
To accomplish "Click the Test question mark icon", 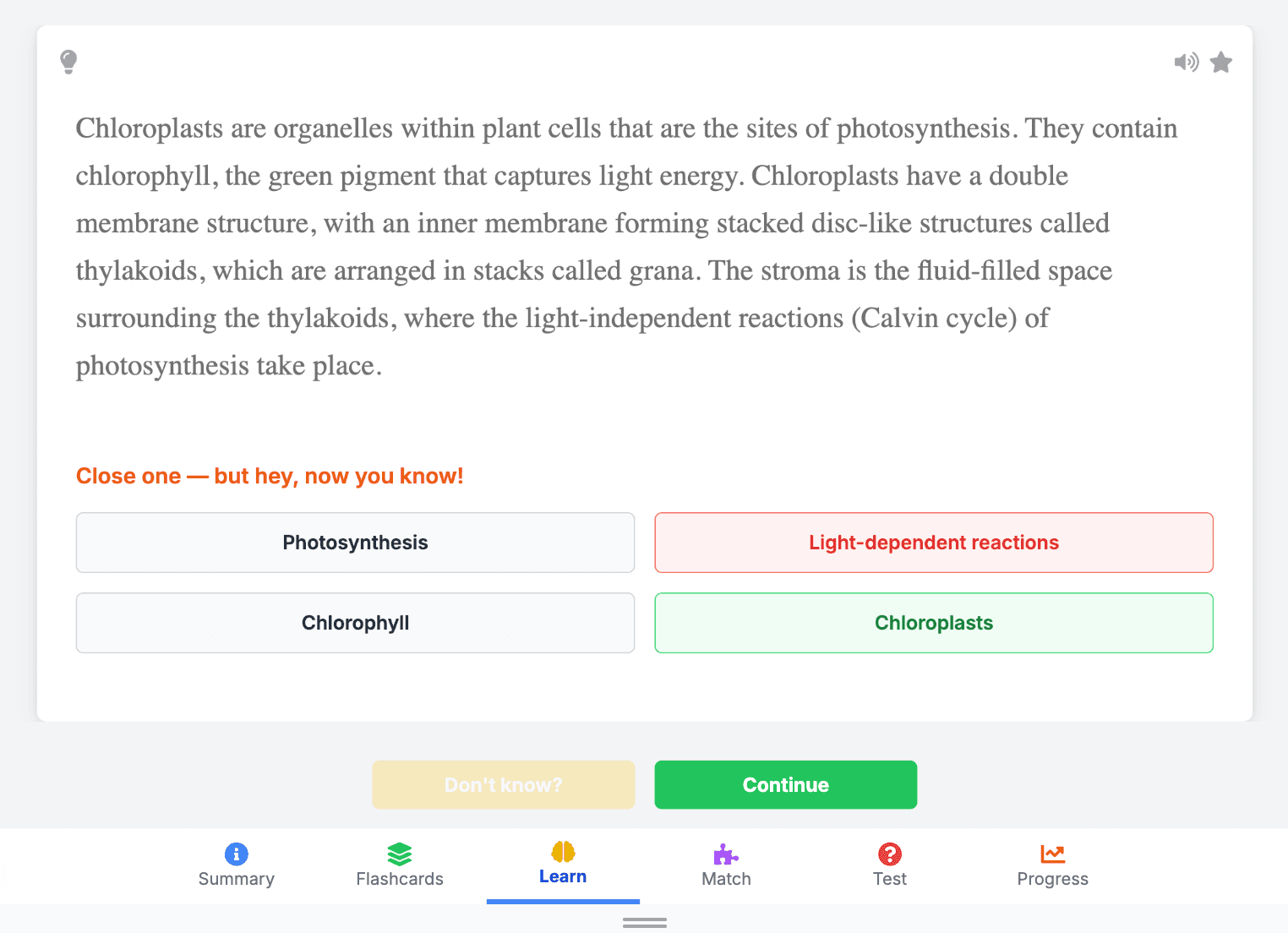I will click(x=890, y=854).
